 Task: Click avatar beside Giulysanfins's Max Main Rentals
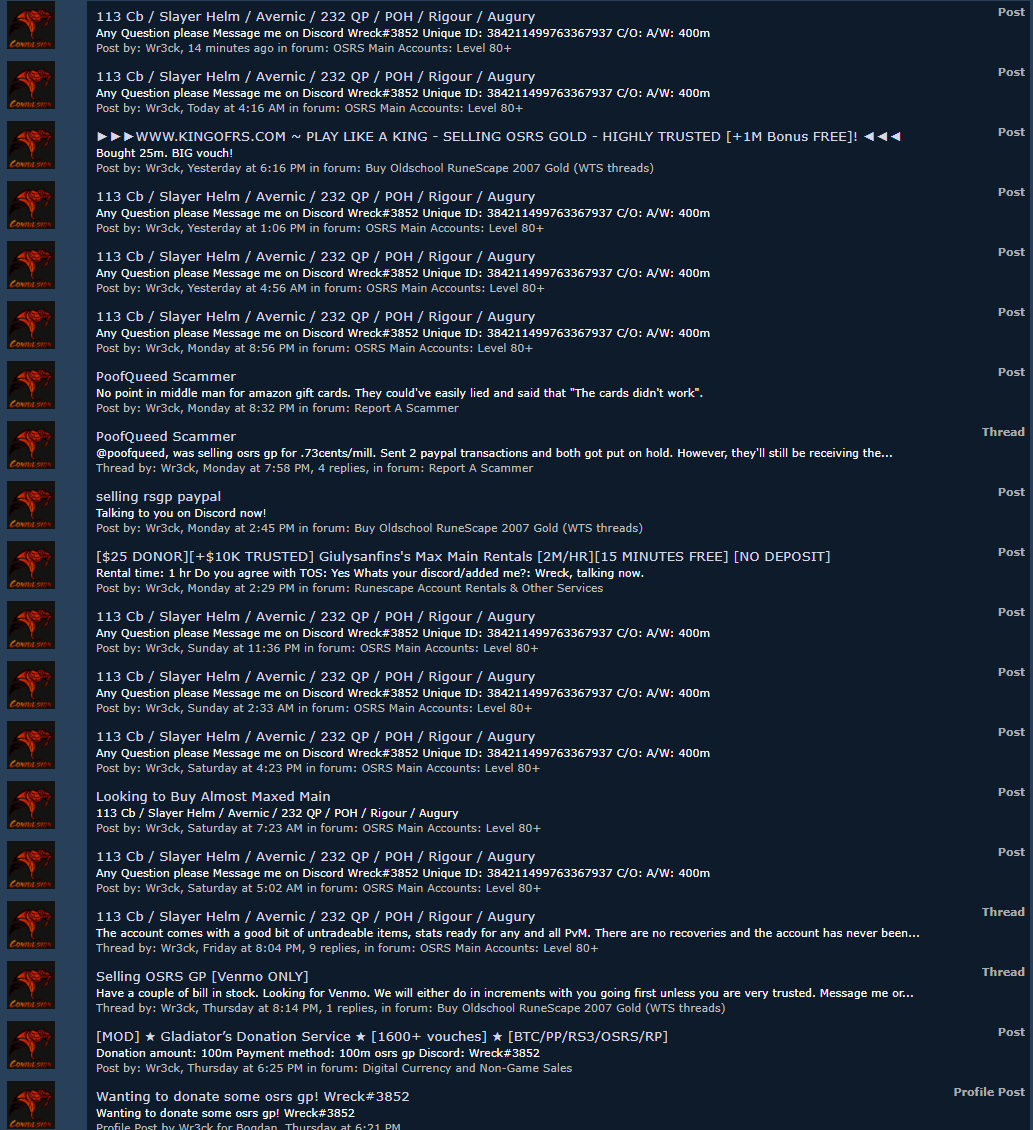pyautogui.click(x=31, y=565)
